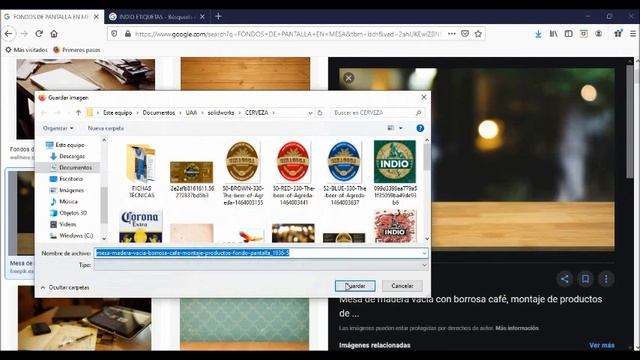Viewport: 640px width, 360px height.
Task: Open more options dots in image preview
Action: (x=606, y=279)
